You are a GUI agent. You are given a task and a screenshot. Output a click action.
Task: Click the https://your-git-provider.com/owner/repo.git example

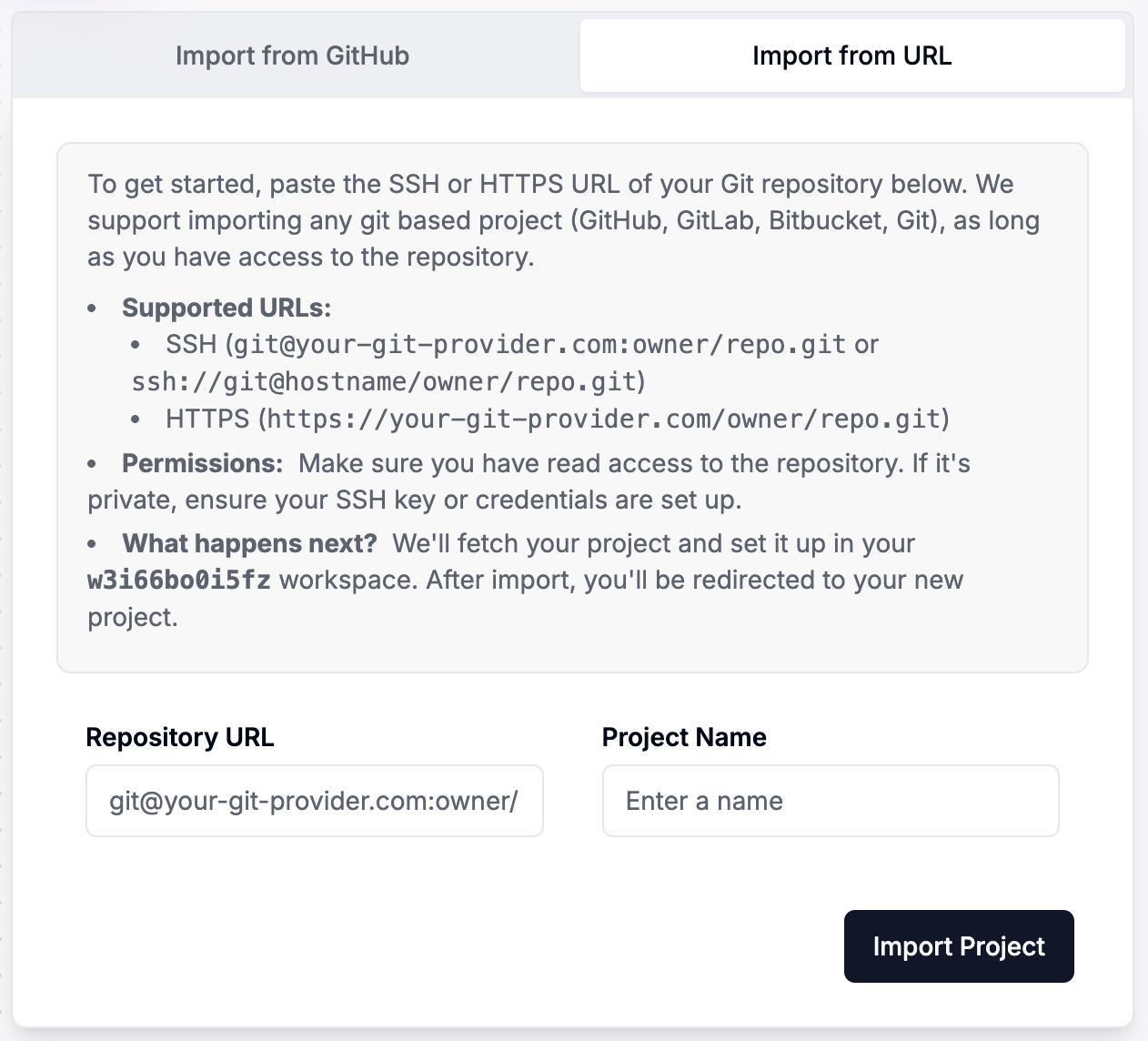tap(603, 419)
